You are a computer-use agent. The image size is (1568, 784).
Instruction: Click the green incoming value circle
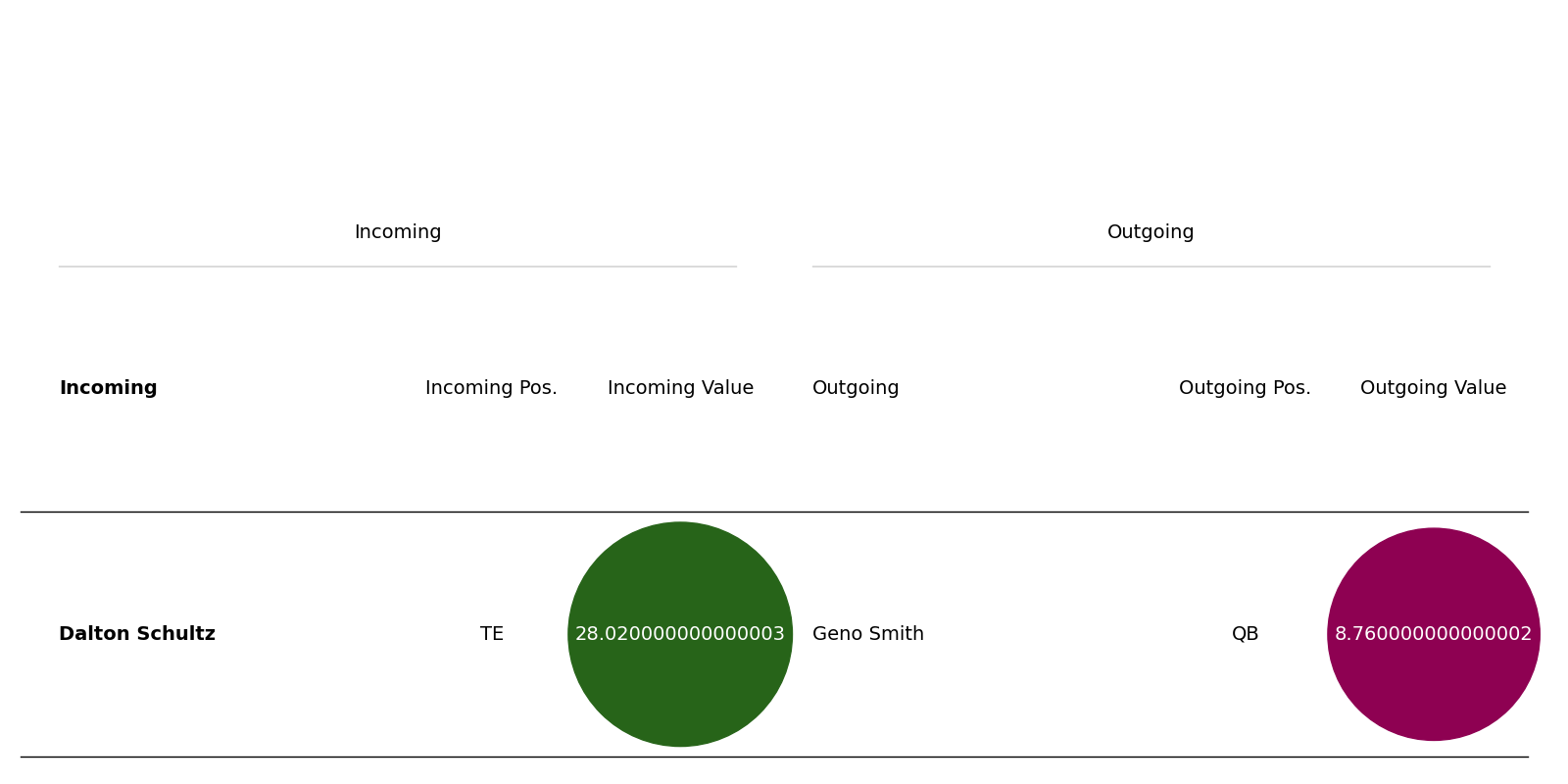click(680, 634)
